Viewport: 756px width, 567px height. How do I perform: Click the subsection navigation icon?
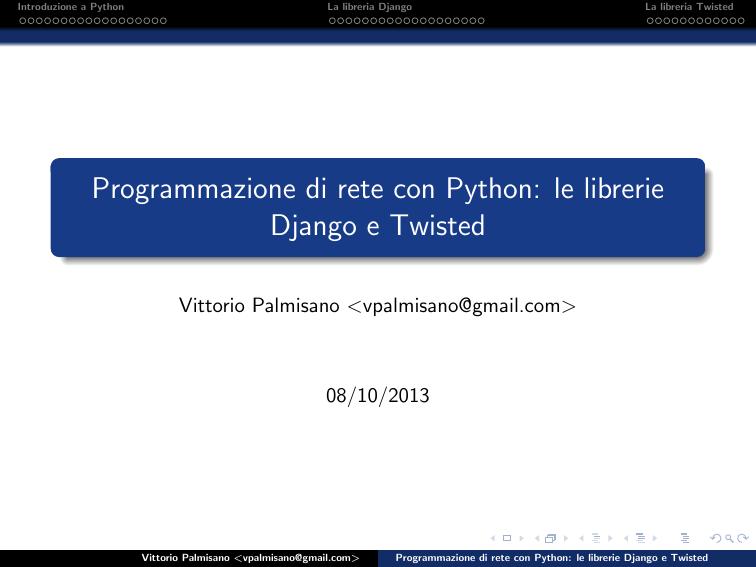click(x=596, y=538)
